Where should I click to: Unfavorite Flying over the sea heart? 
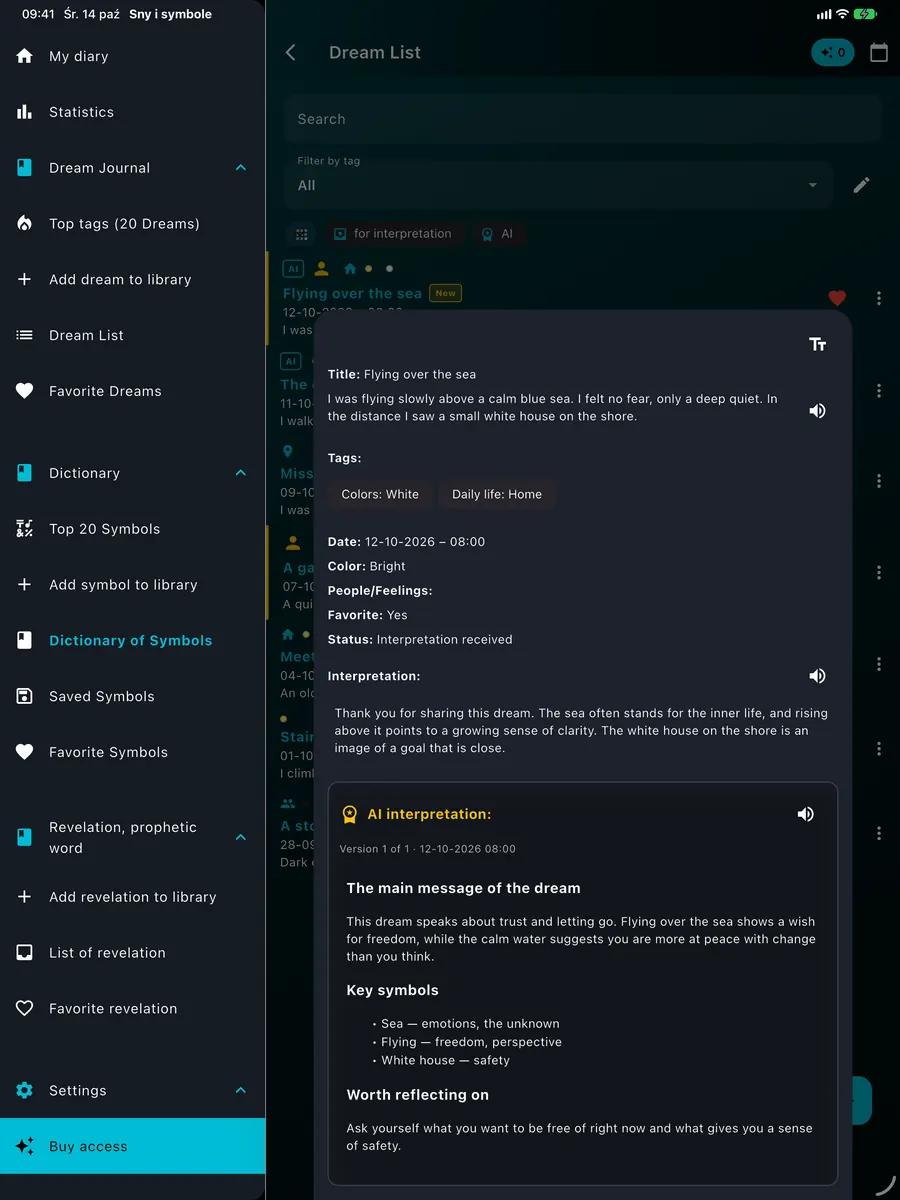point(838,298)
